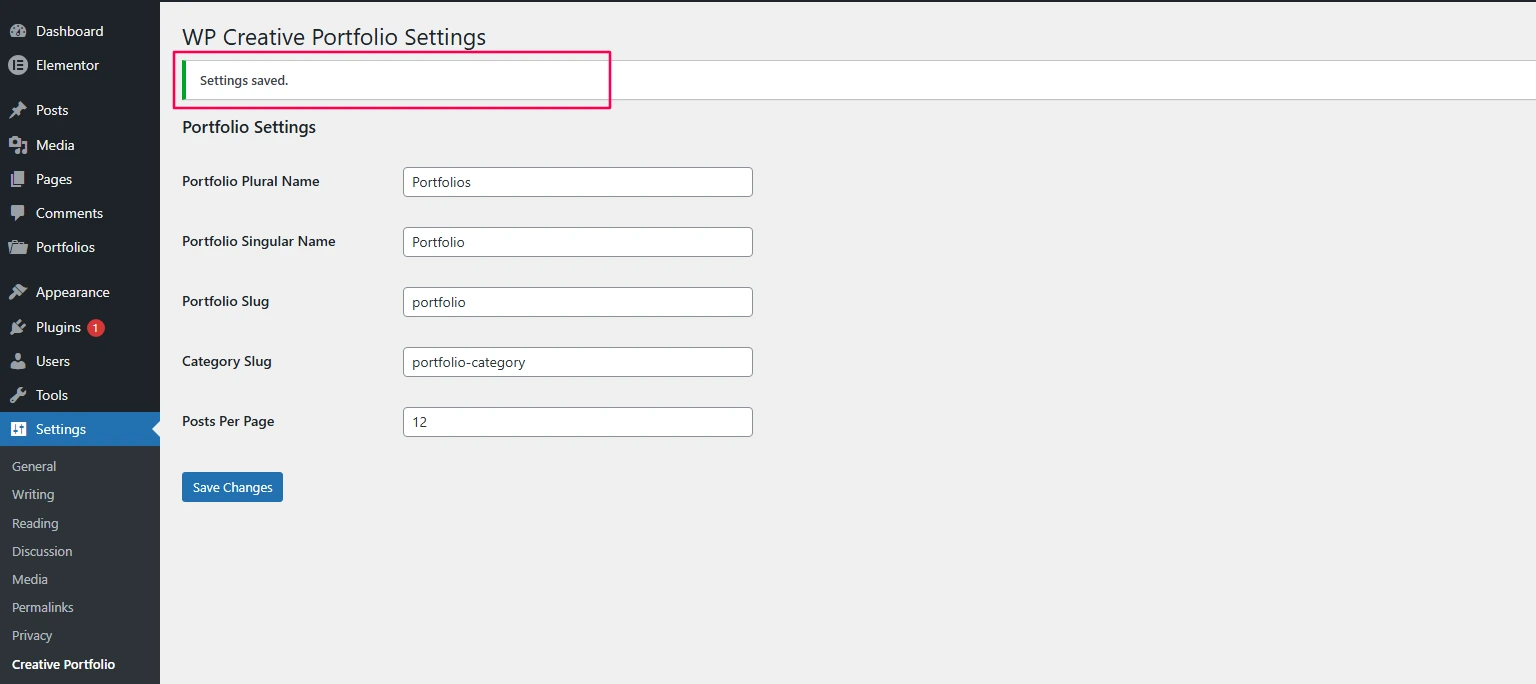
Task: Select the Appearance brush icon
Action: tap(20, 291)
